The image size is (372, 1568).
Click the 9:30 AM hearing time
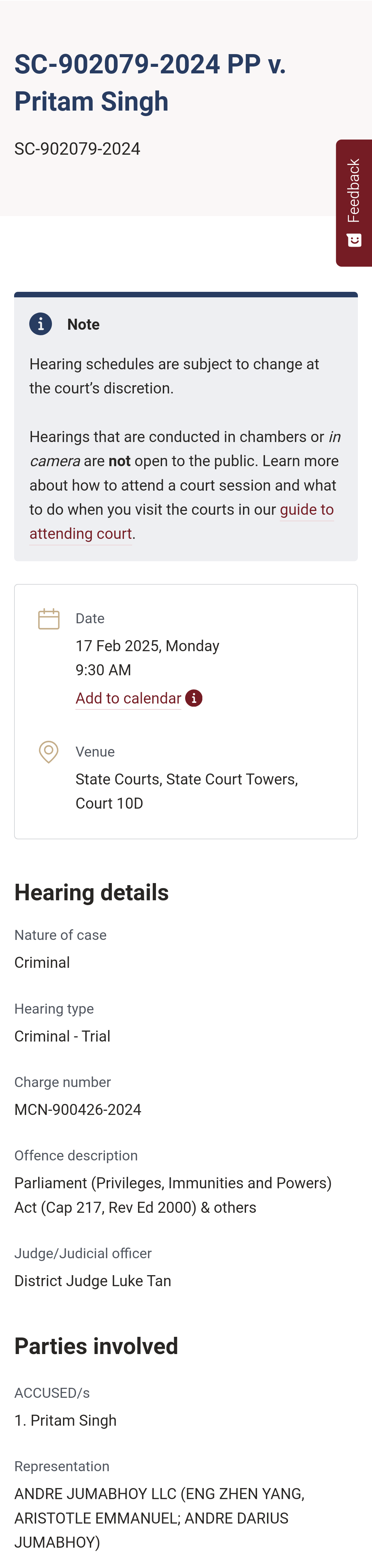pyautogui.click(x=103, y=670)
